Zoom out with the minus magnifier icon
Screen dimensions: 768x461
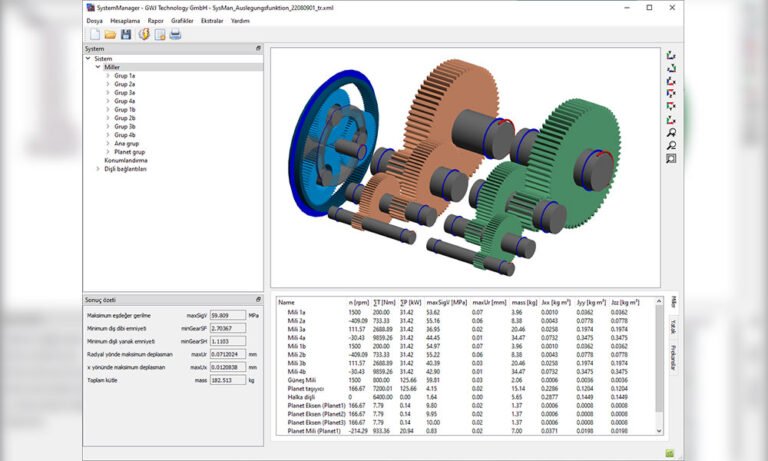(x=671, y=146)
